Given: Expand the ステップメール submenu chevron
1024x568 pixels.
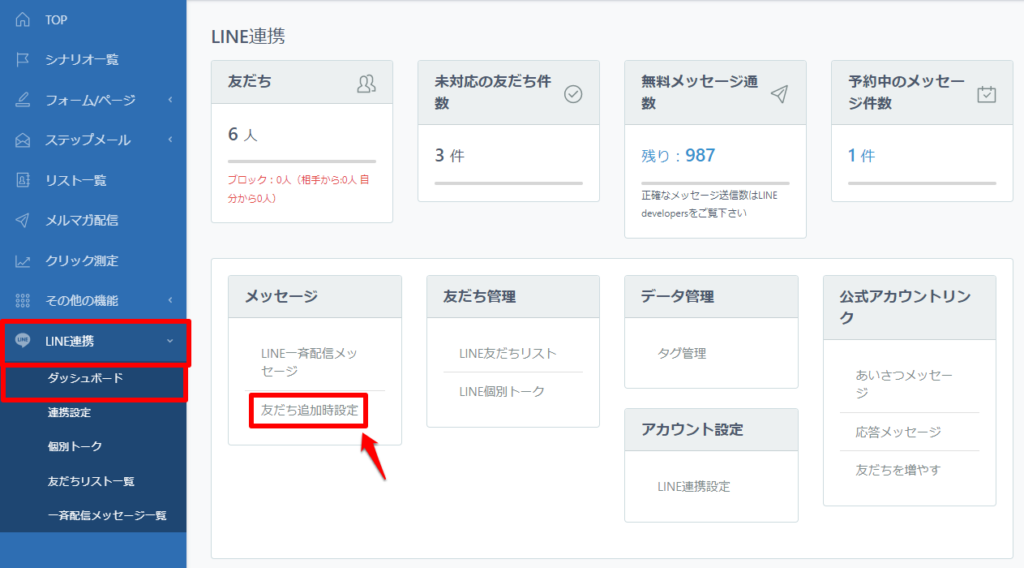Looking at the screenshot, I should [170, 140].
